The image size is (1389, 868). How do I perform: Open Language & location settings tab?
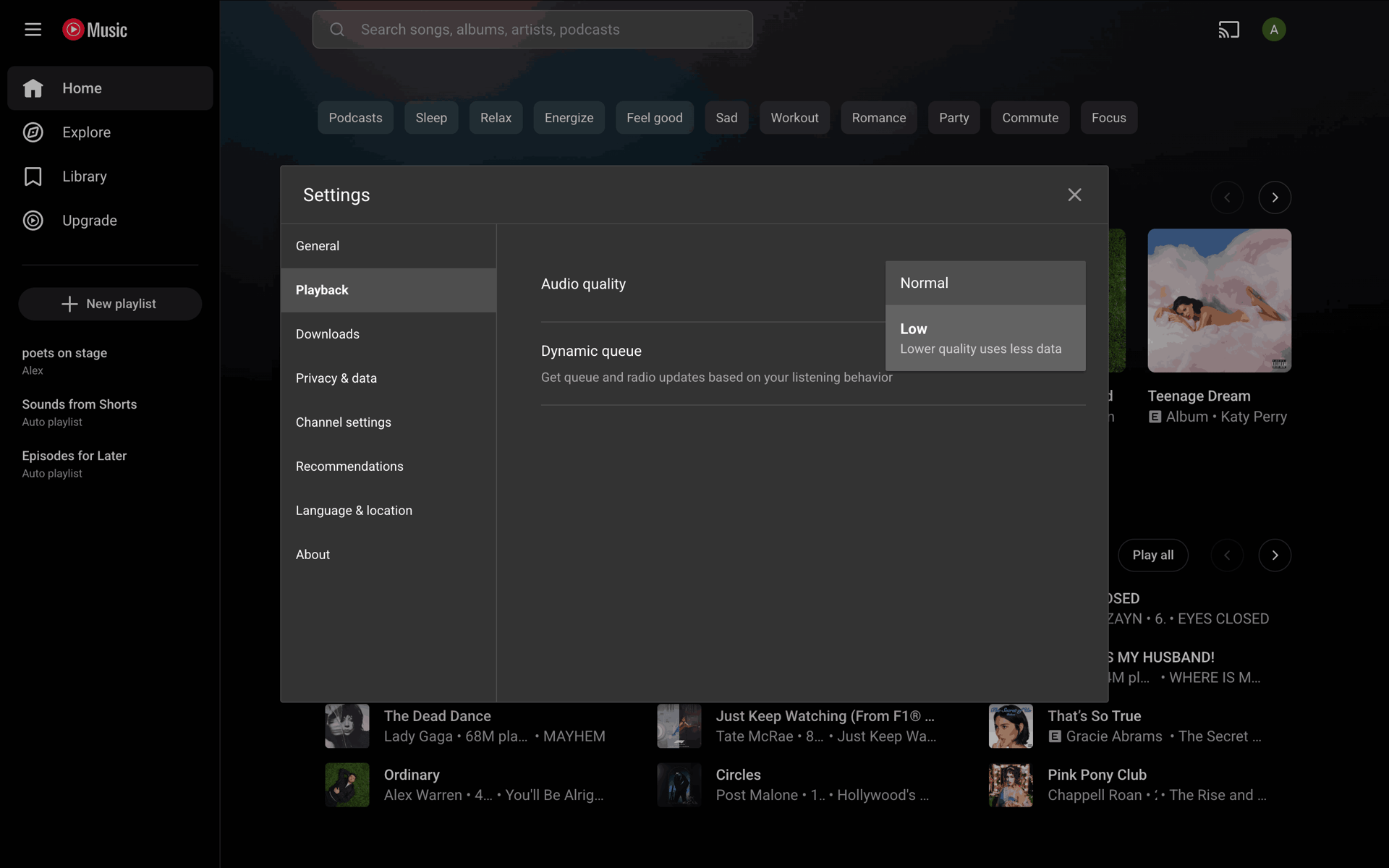(x=388, y=511)
